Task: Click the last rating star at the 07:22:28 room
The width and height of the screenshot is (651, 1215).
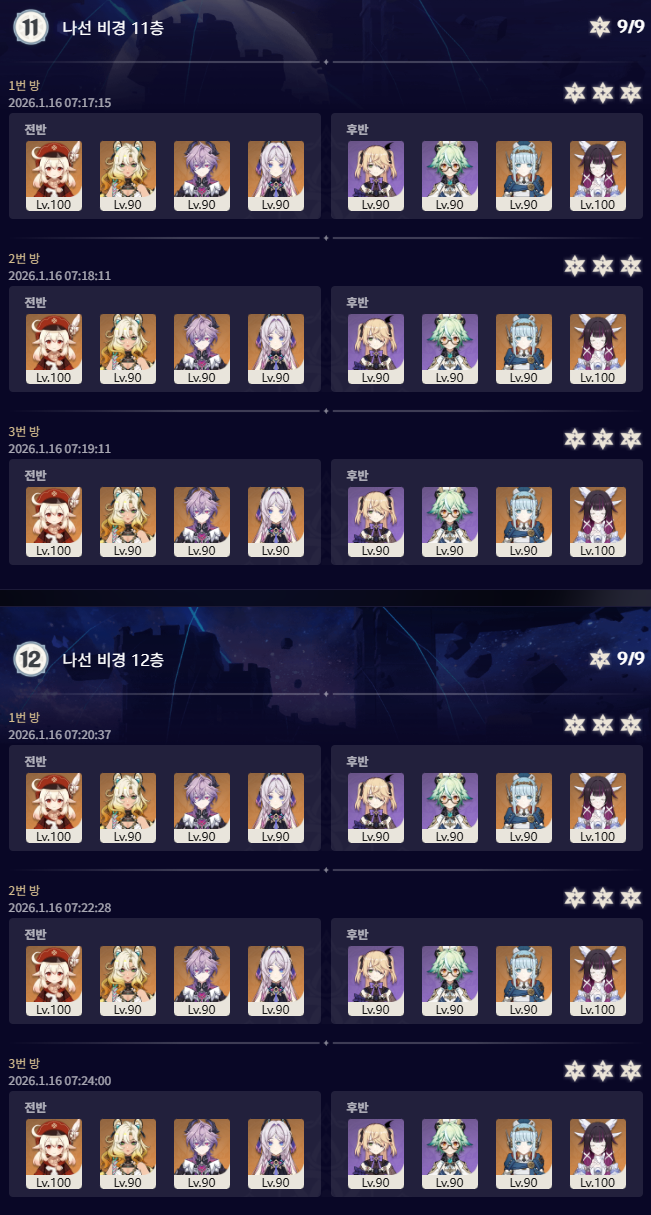Action: (x=630, y=898)
